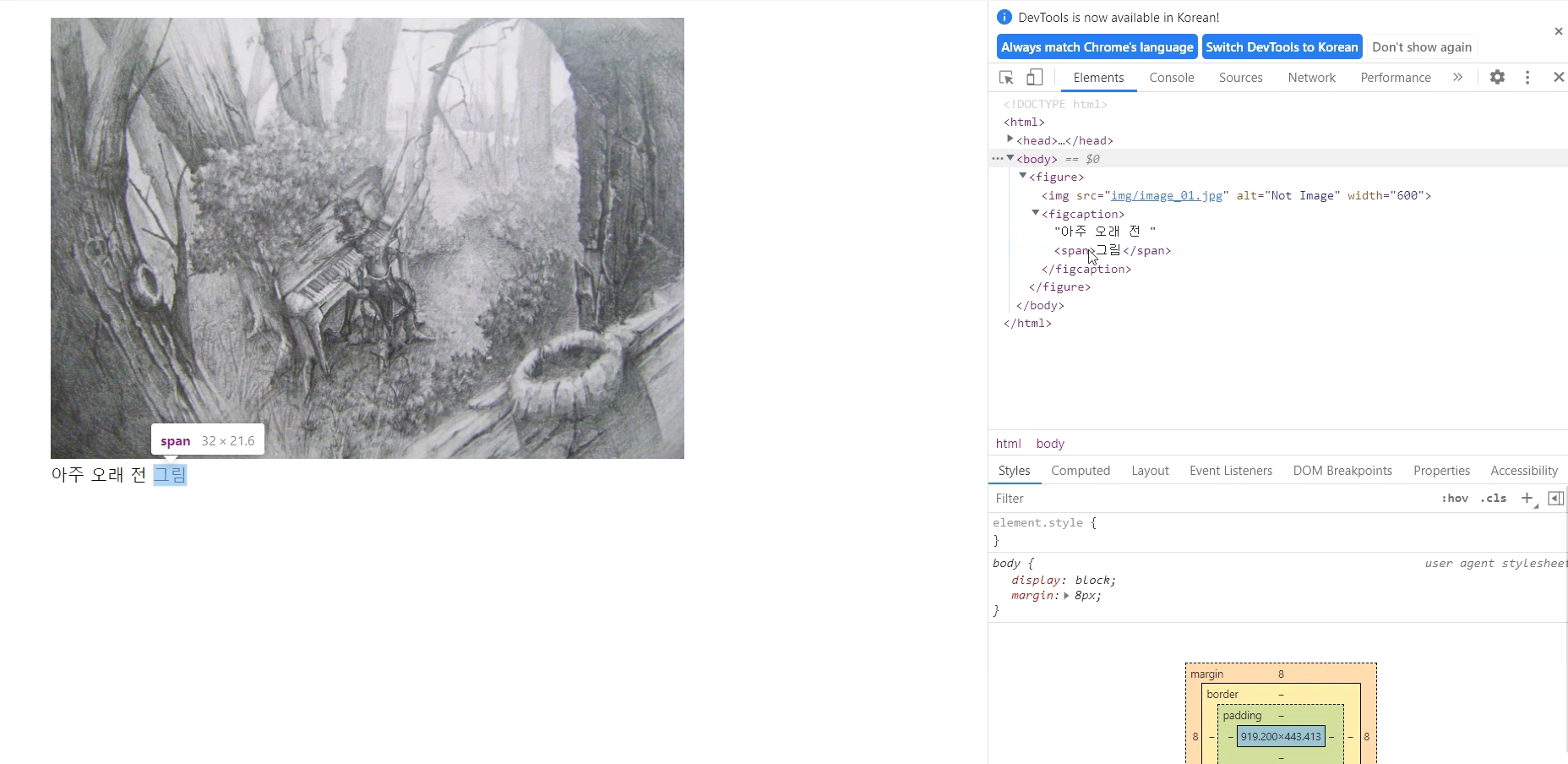This screenshot has height=764, width=1568.
Task: Click the display: block style declaration
Action: 1064,581
